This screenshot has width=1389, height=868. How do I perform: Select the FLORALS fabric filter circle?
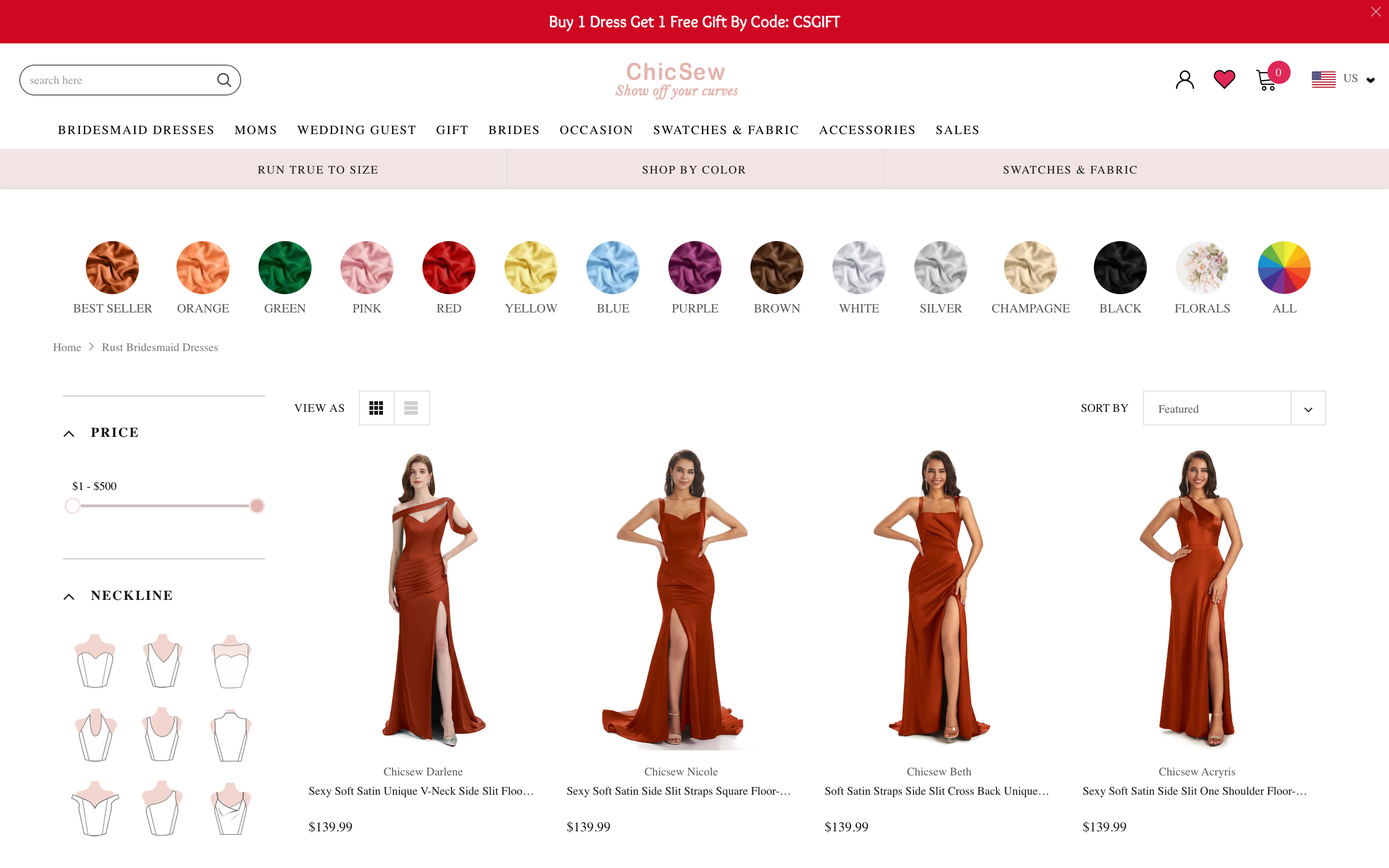coord(1202,267)
